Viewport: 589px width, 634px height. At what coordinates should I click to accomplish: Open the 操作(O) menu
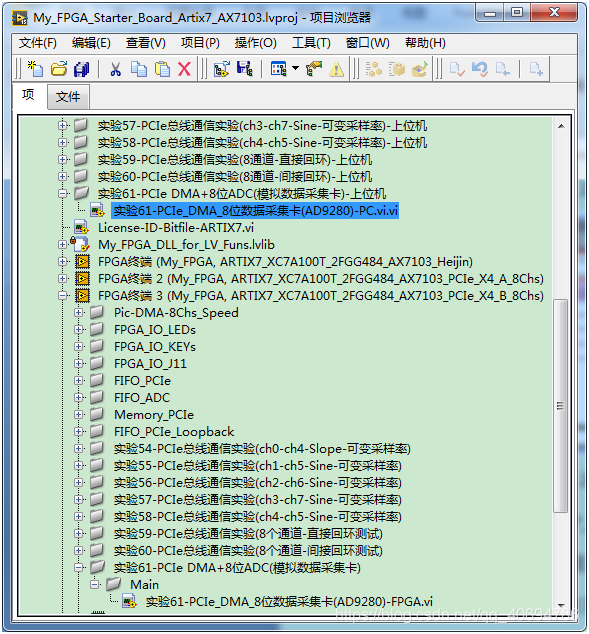click(255, 43)
